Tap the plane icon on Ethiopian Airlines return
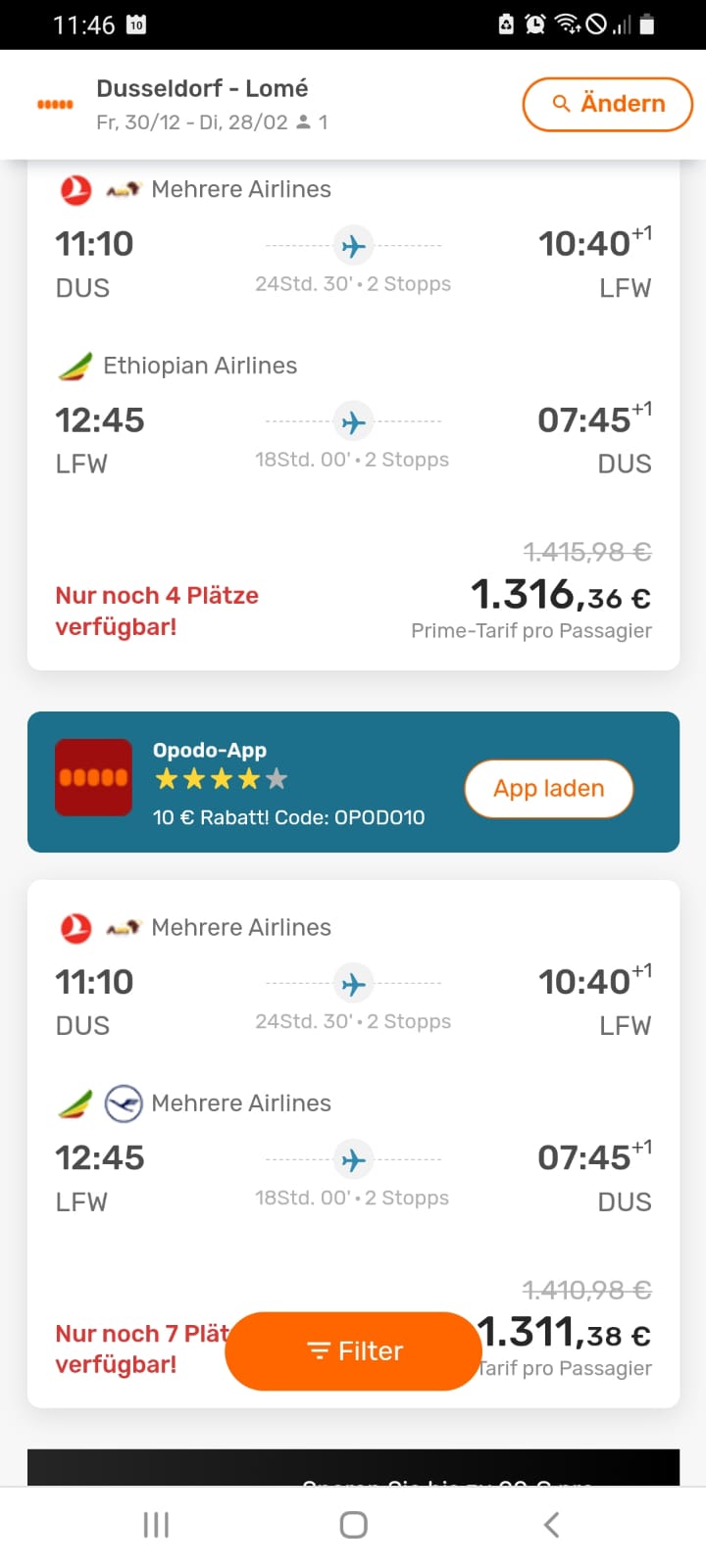The height and width of the screenshot is (1568, 706). coord(353,421)
